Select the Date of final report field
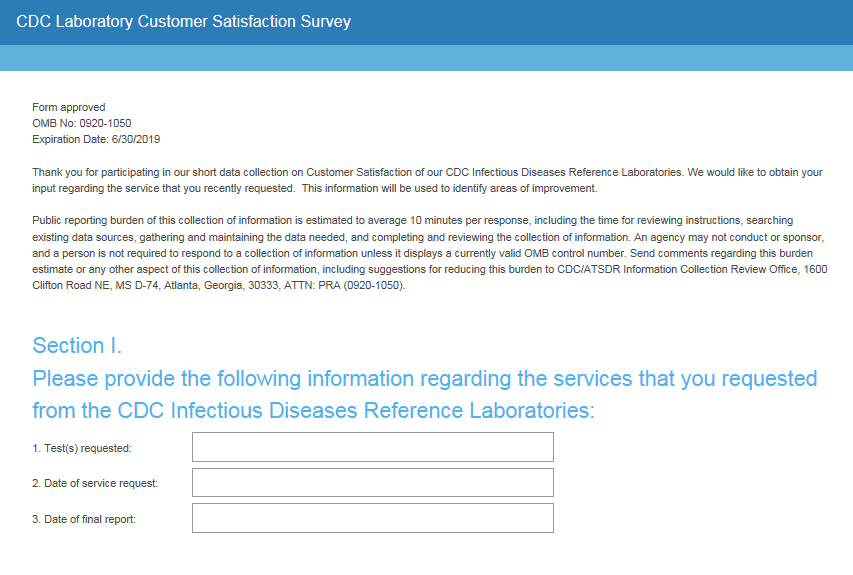Viewport: 853px width, 575px height. coord(373,518)
